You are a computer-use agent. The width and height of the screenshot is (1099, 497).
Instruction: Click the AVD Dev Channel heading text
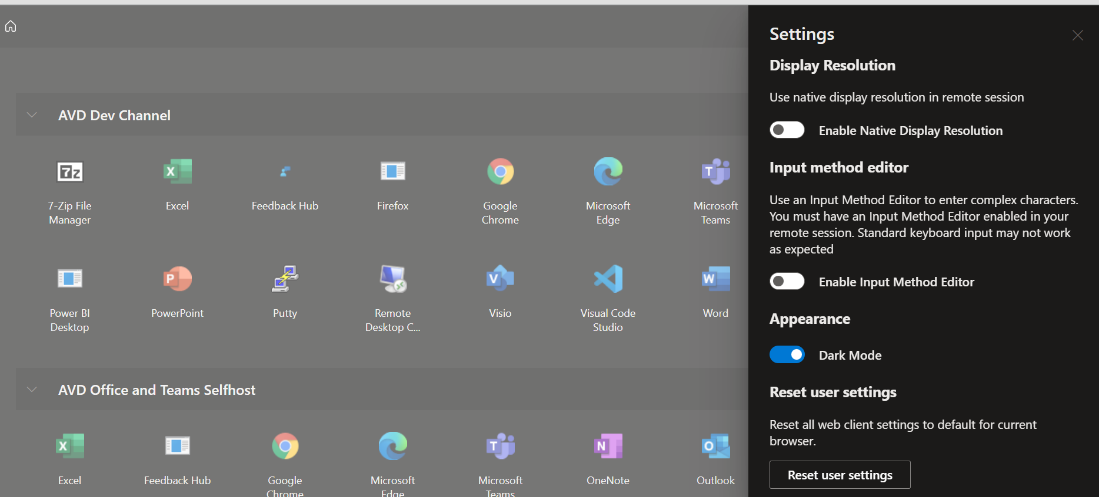tap(114, 115)
